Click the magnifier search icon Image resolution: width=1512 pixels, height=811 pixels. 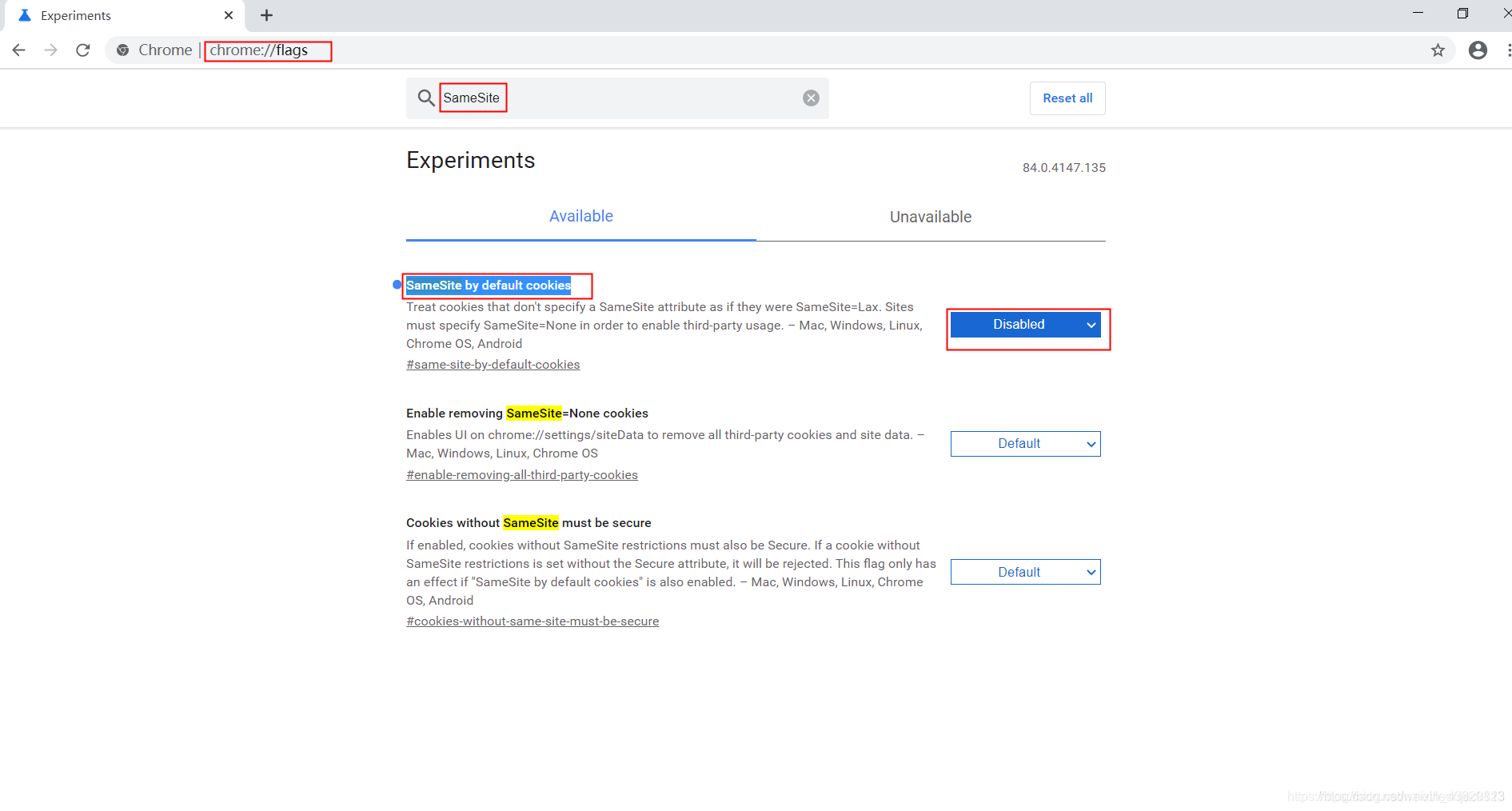426,98
